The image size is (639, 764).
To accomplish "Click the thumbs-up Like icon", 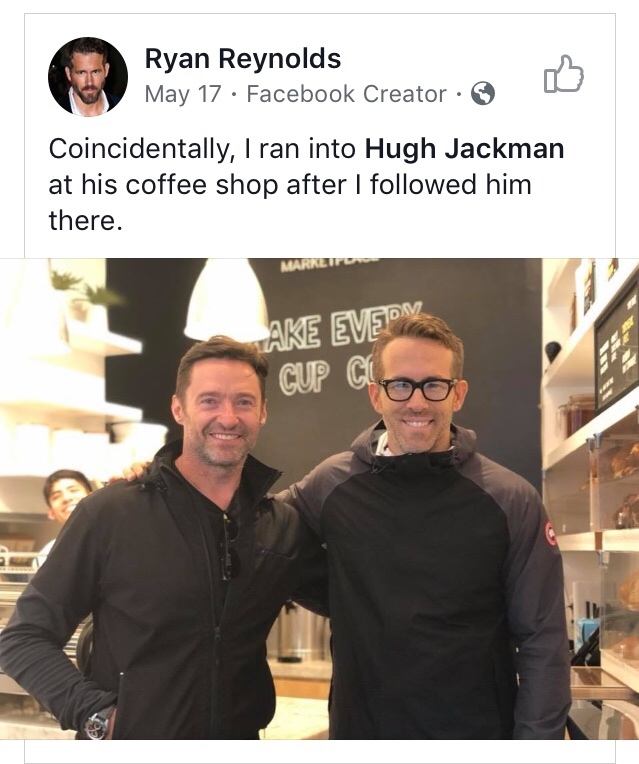I will pos(563,74).
